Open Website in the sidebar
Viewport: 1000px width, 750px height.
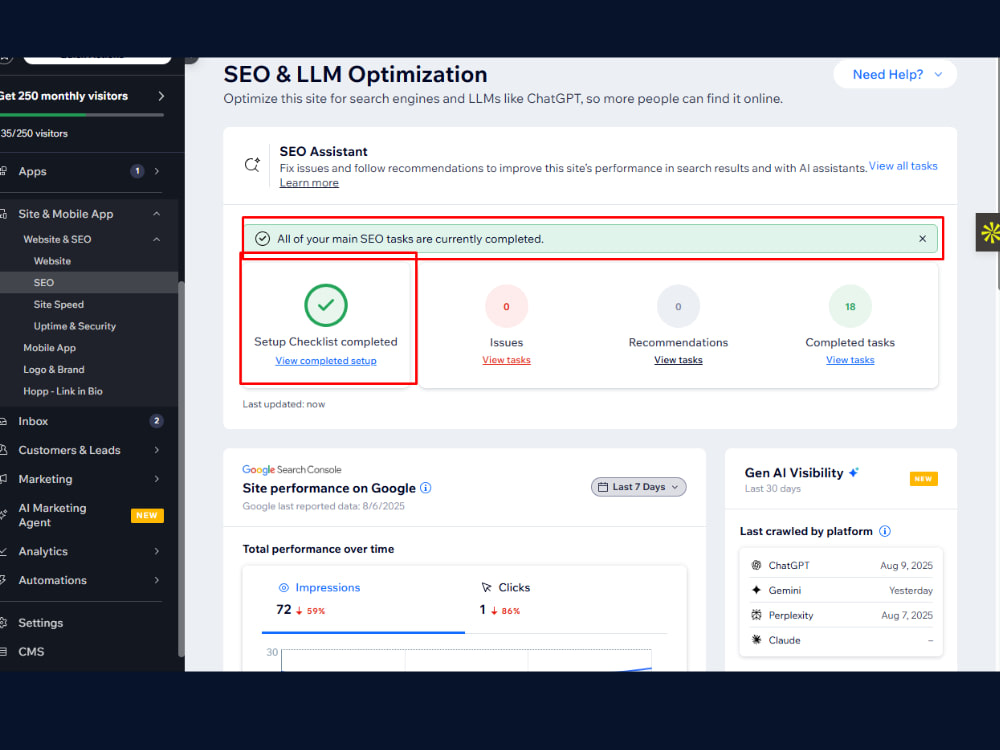tap(52, 261)
